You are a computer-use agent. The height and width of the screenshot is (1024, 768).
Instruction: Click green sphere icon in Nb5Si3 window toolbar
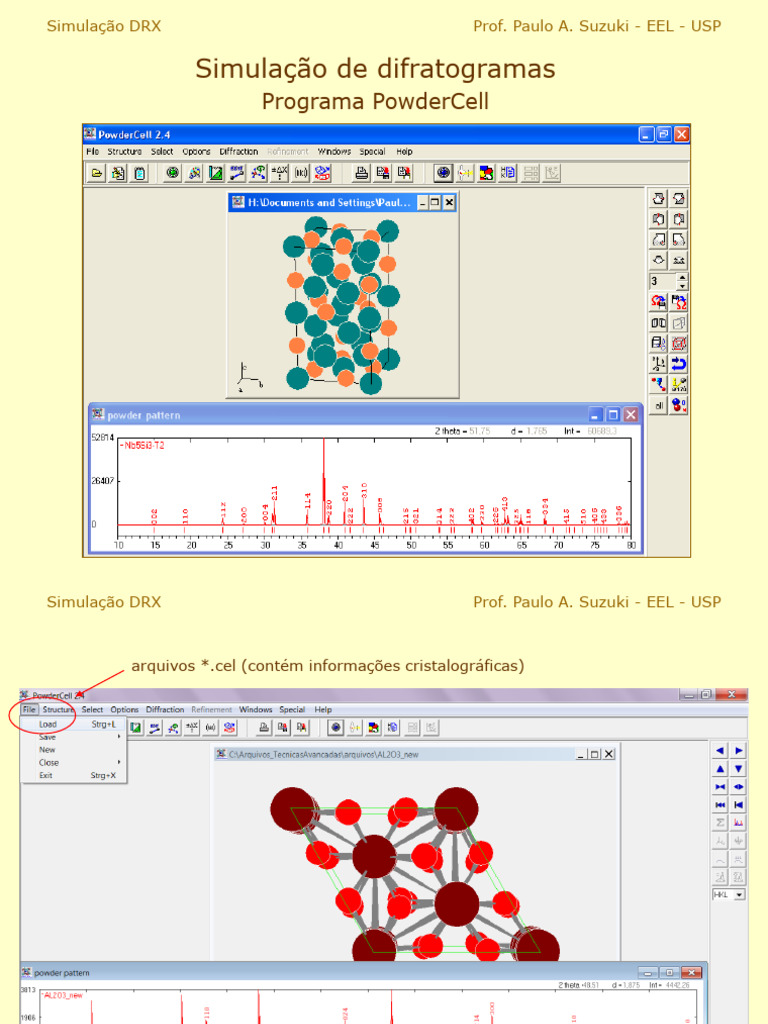tap(172, 173)
